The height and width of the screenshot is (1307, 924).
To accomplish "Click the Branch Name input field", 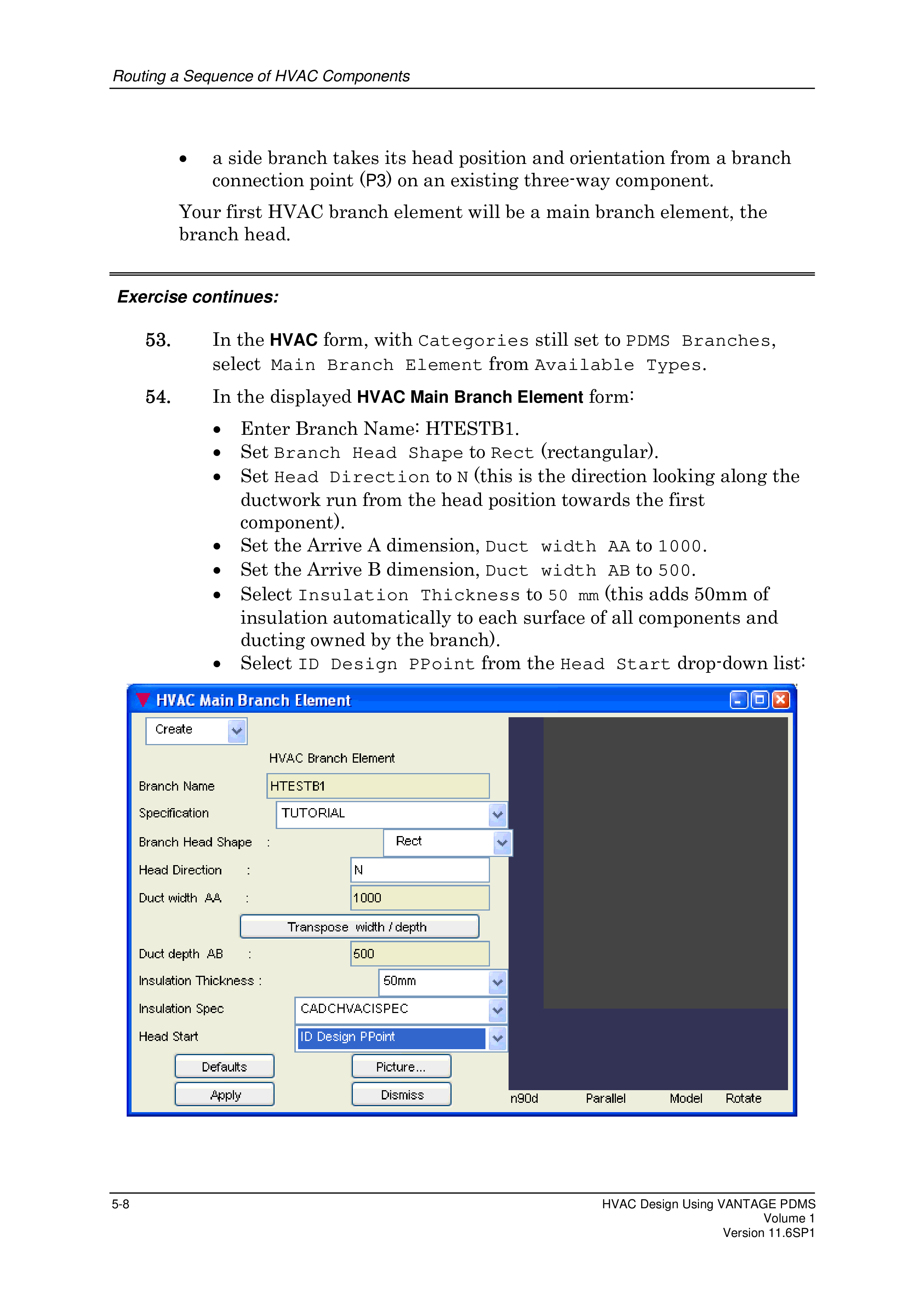I will [x=377, y=786].
